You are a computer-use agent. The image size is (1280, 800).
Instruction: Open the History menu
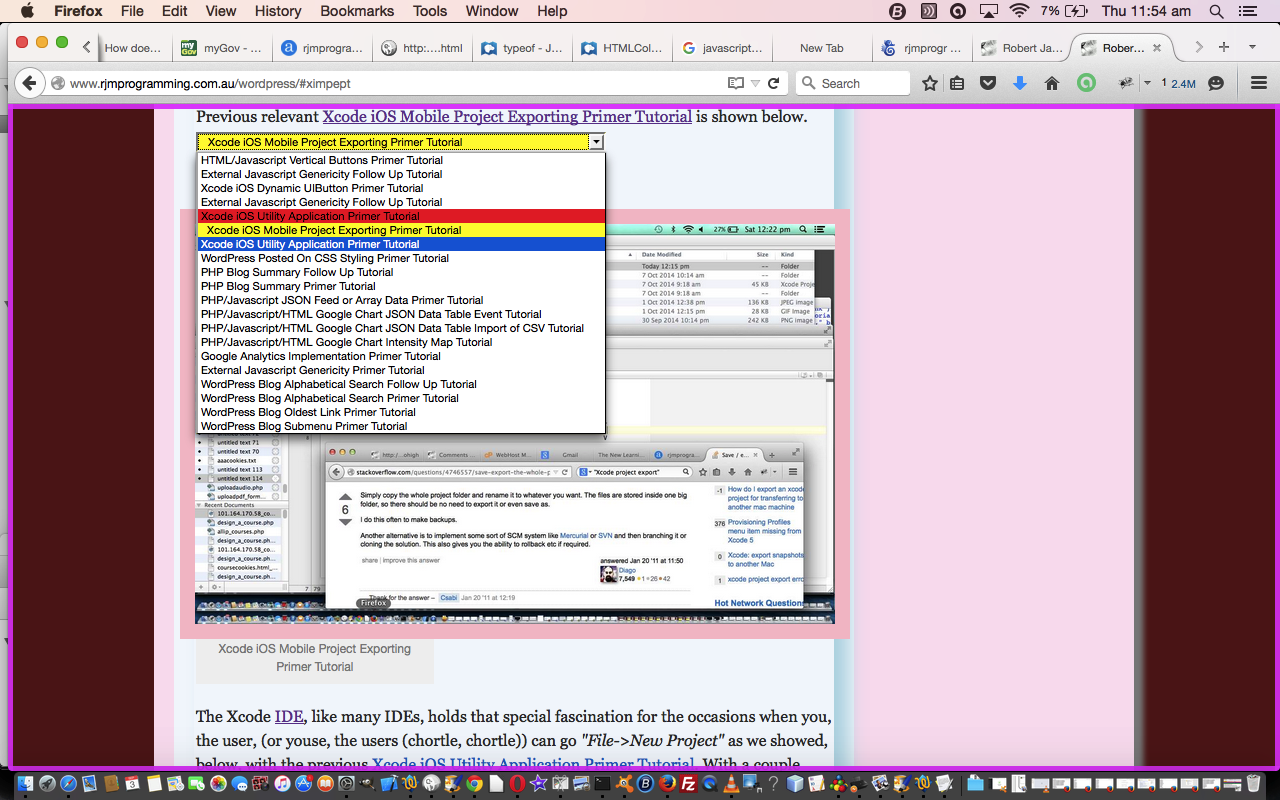click(278, 11)
